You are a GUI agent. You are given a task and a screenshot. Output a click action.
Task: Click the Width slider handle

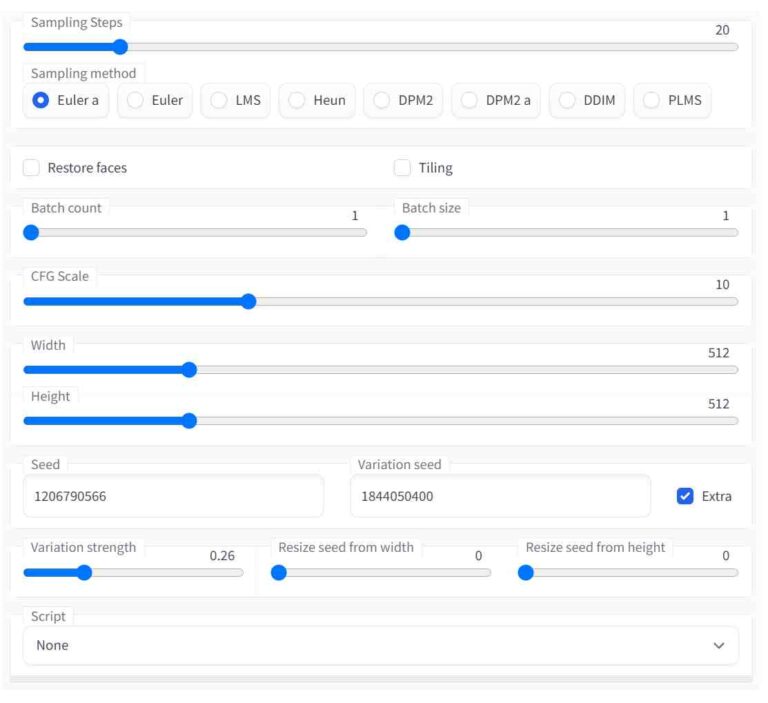tap(189, 370)
